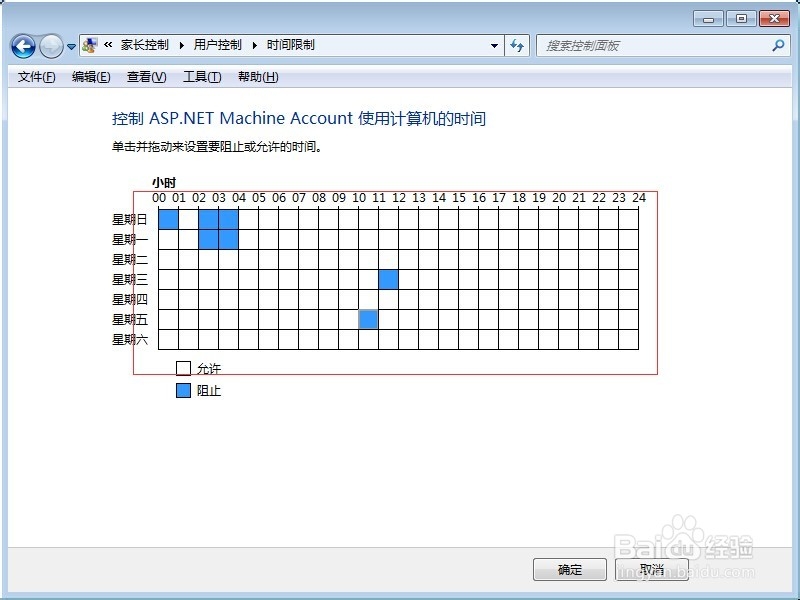Click the search magnifier icon
The height and width of the screenshot is (600, 800).
pyautogui.click(x=775, y=46)
